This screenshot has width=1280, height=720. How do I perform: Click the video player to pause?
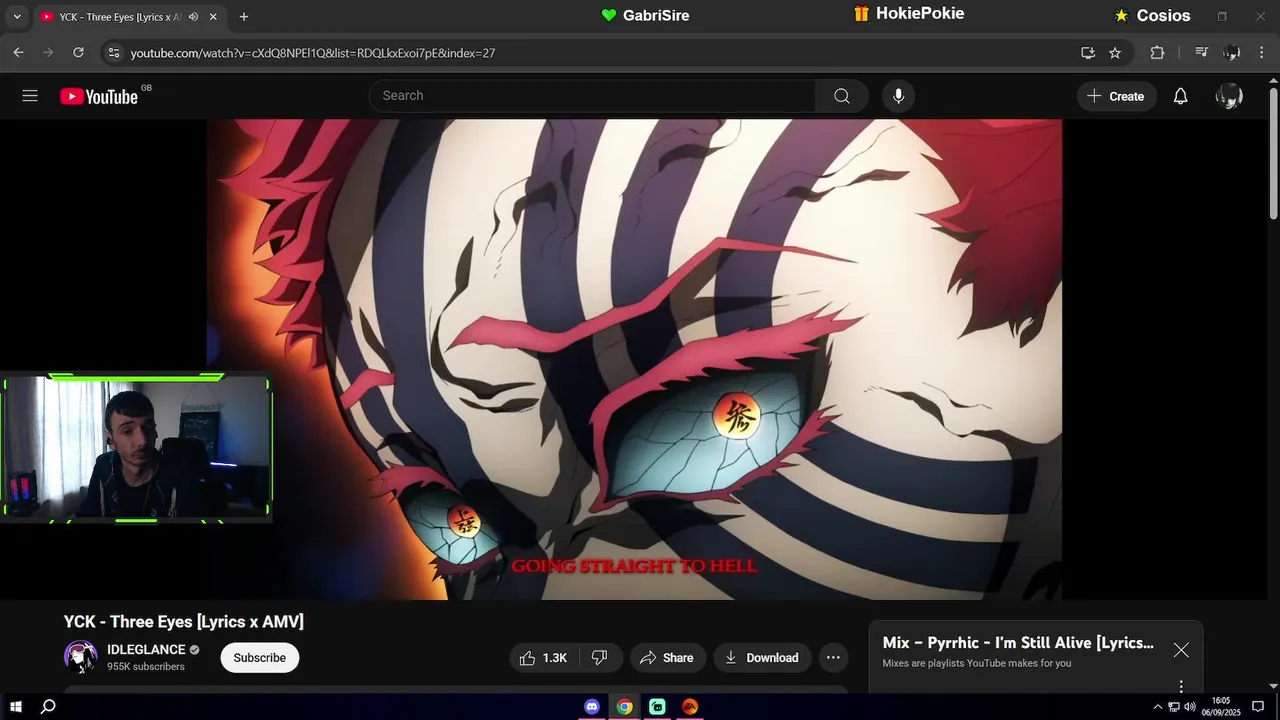click(634, 359)
